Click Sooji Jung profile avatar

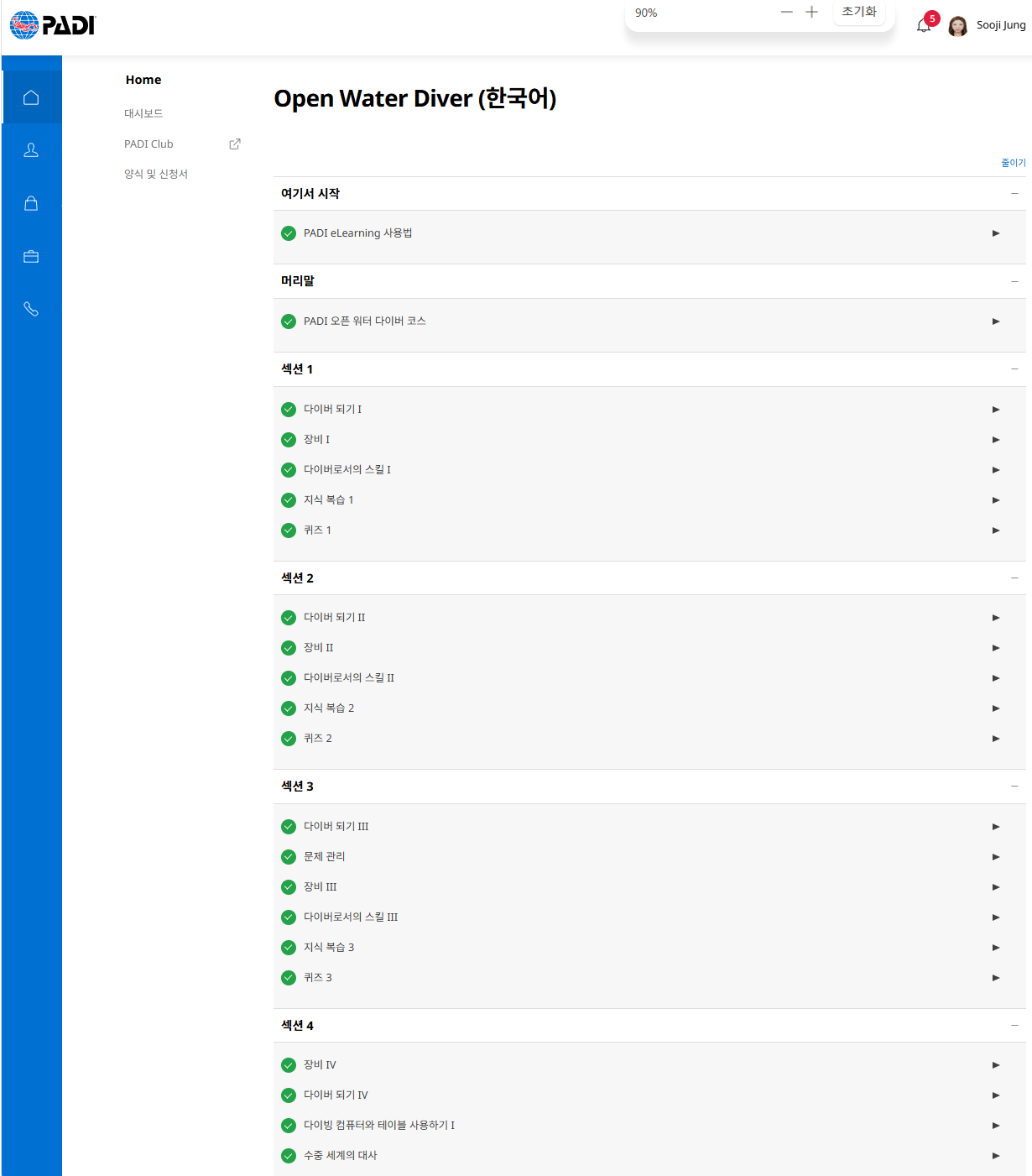coord(957,26)
